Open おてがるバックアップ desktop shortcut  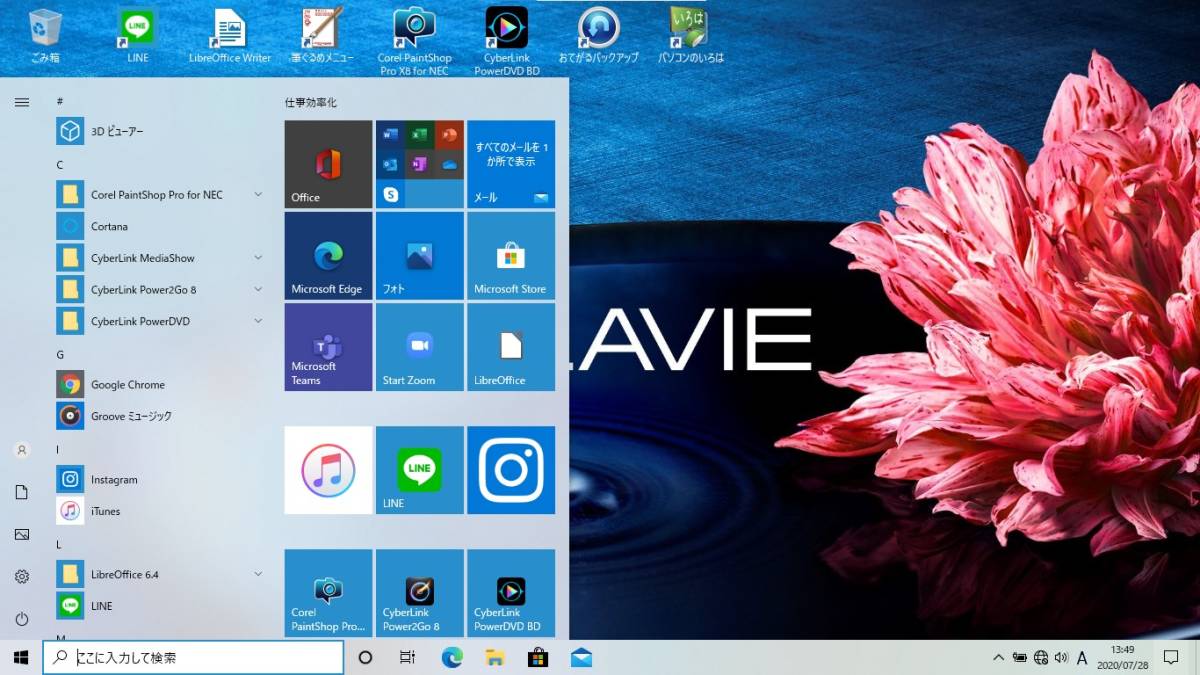598,35
